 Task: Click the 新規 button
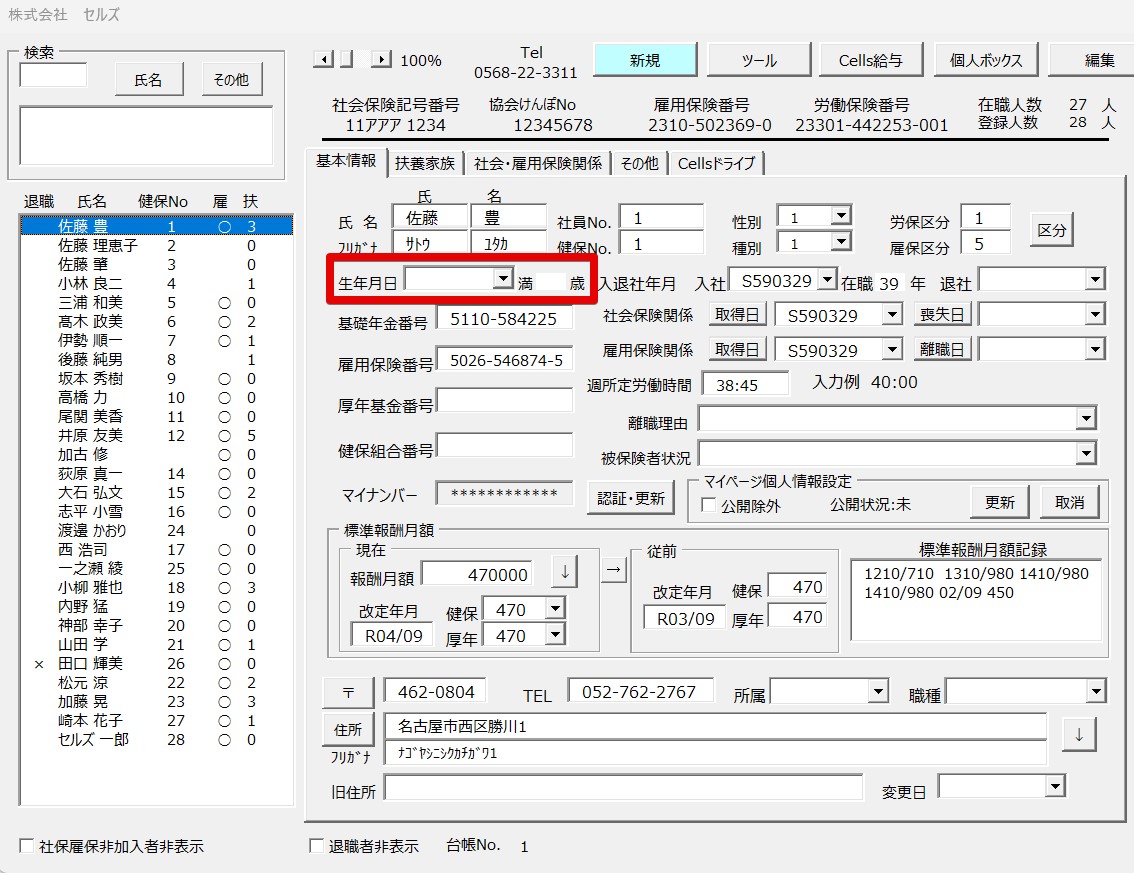coord(645,60)
